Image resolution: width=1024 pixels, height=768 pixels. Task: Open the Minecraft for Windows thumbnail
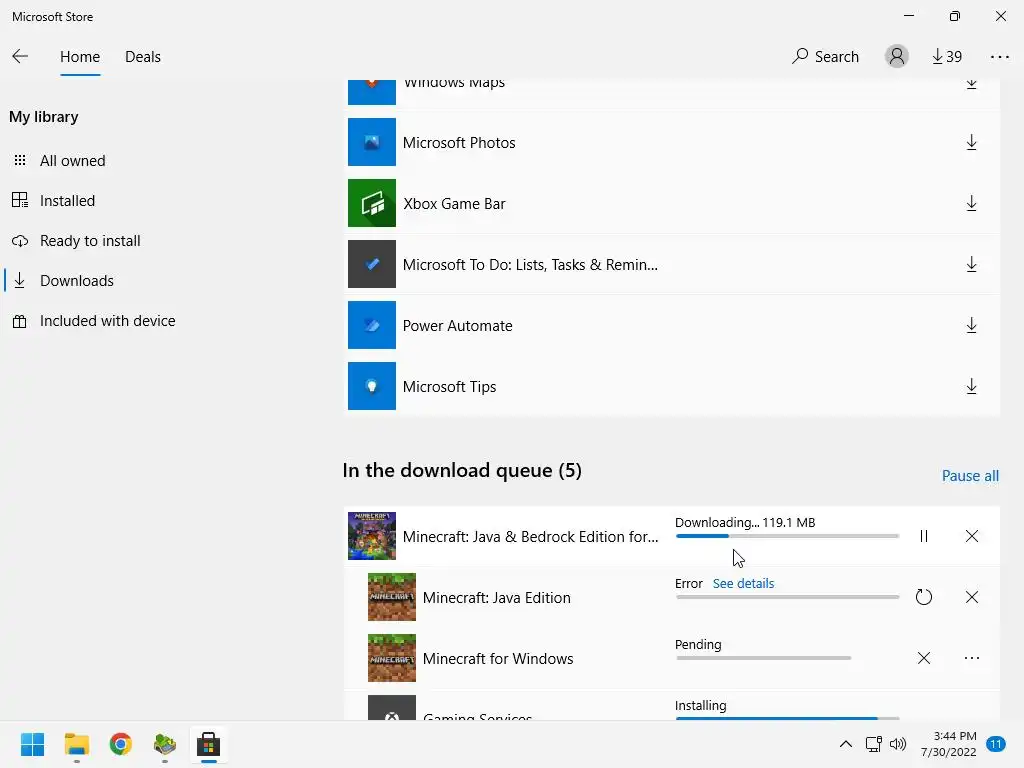pos(392,658)
